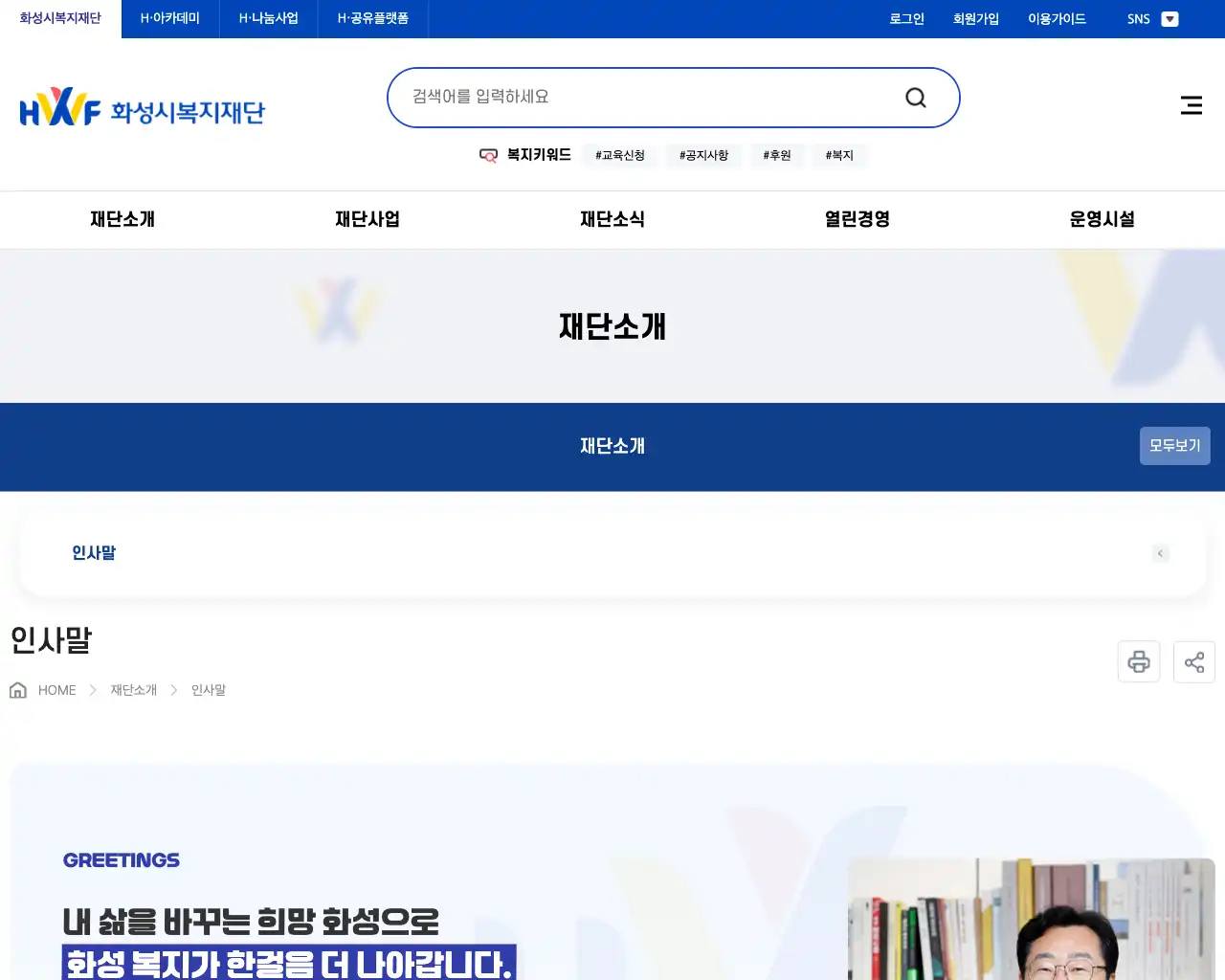This screenshot has width=1225, height=980.
Task: Click the search magnifier icon
Action: [915, 97]
